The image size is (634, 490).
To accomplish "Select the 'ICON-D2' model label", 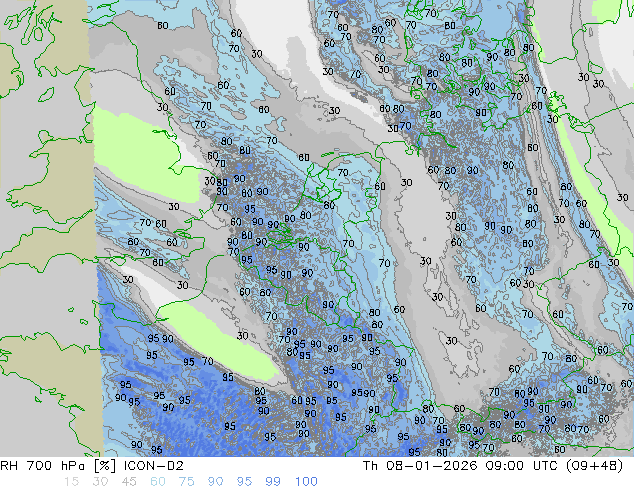I will pyautogui.click(x=153, y=466).
